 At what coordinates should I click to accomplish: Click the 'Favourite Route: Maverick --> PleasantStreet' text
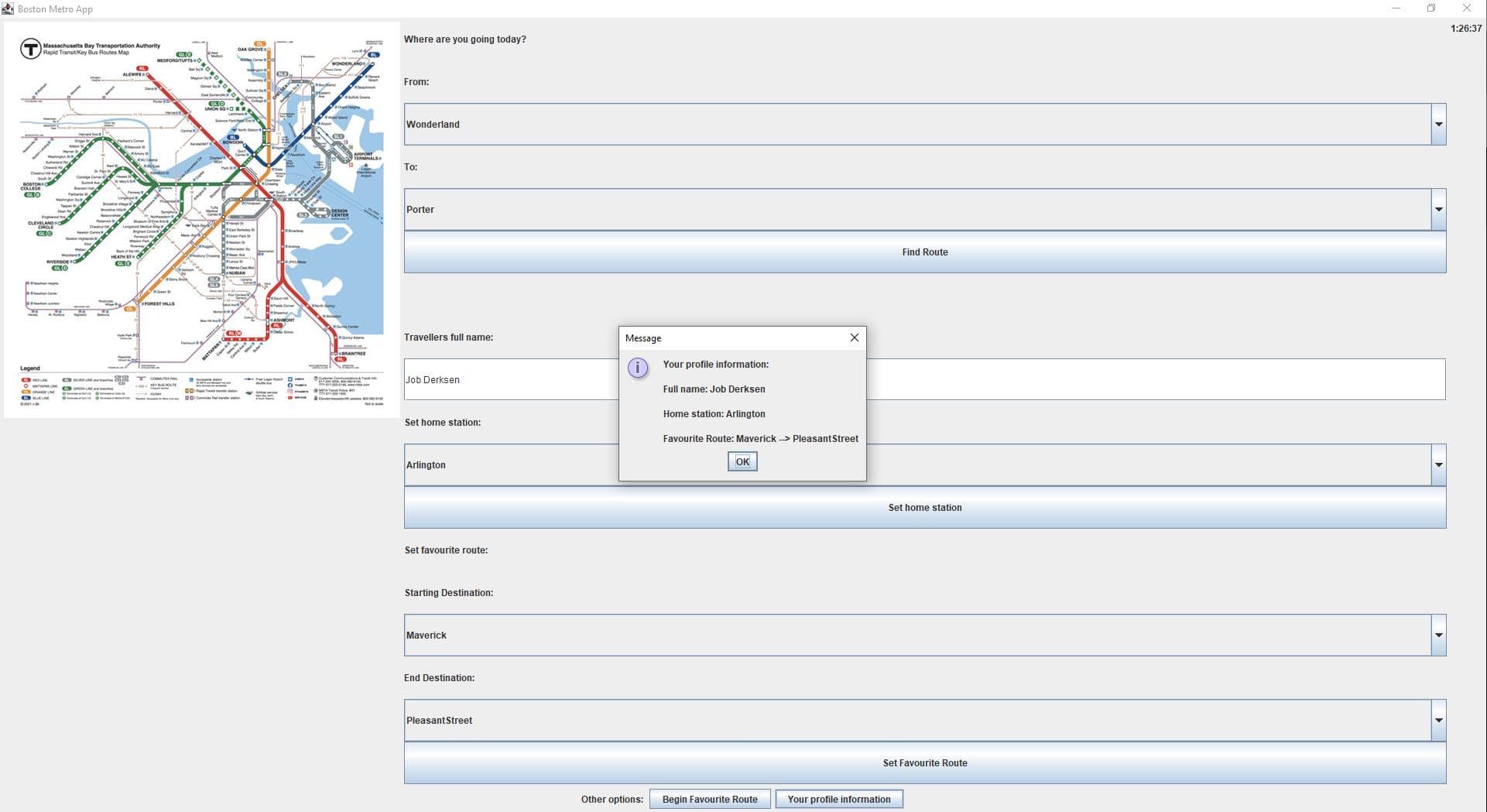(x=760, y=439)
